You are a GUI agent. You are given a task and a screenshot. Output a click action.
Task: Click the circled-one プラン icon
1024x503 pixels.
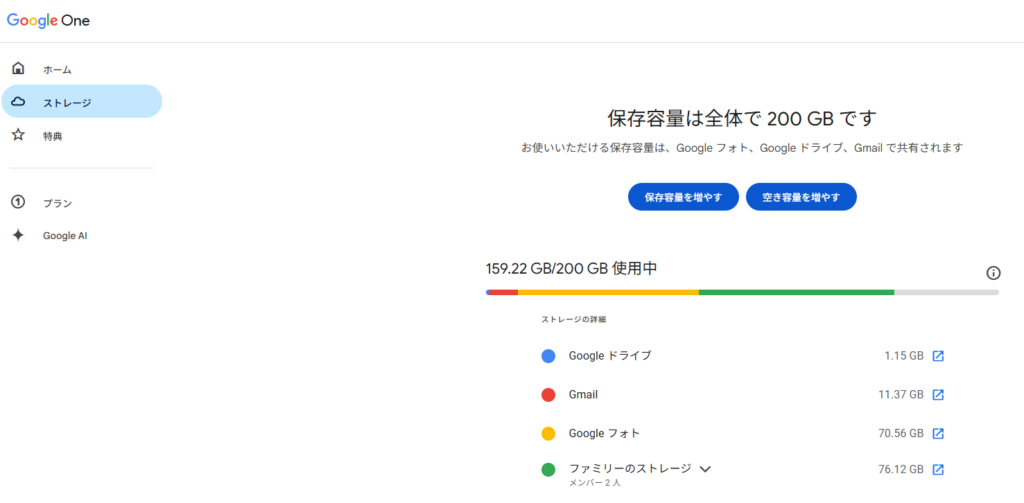coord(18,202)
